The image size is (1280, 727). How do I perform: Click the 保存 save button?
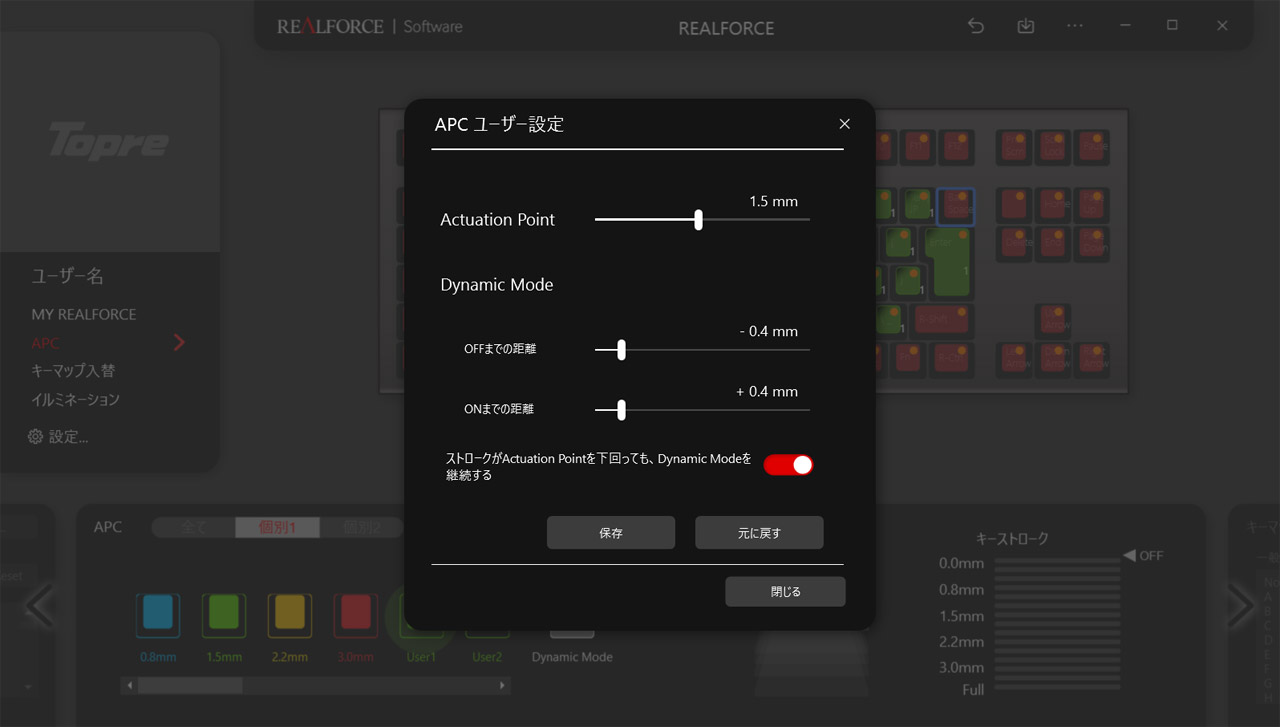pyautogui.click(x=610, y=532)
